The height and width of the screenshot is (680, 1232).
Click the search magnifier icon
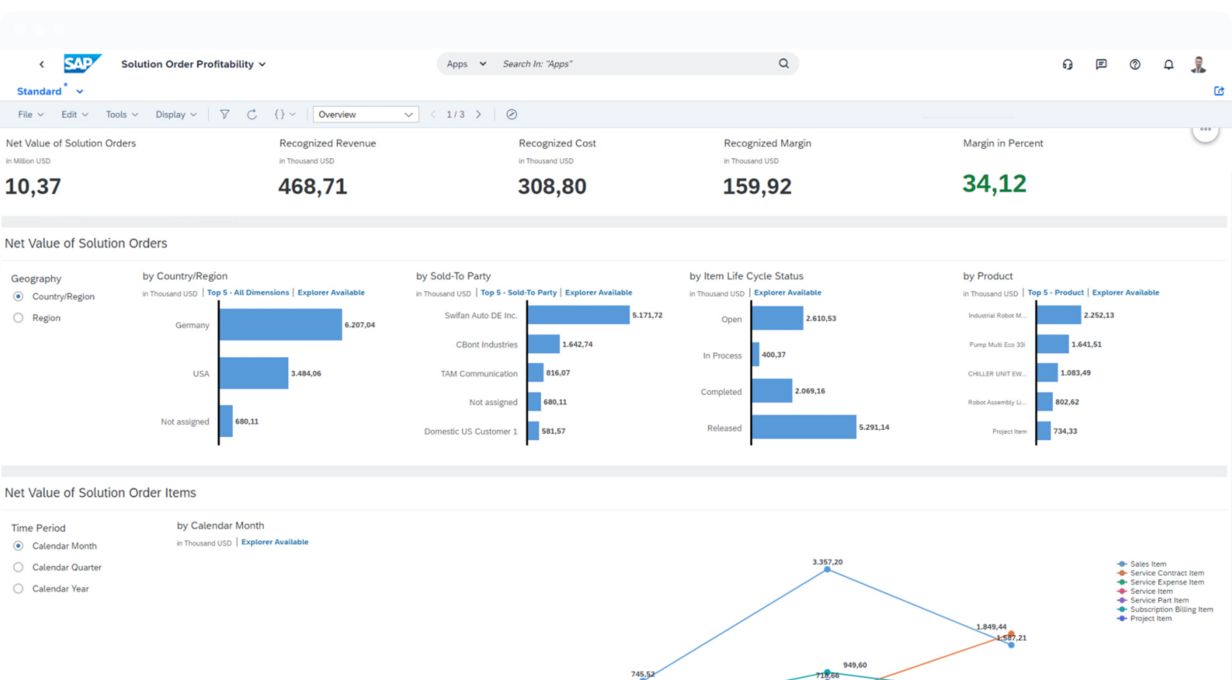coord(784,64)
